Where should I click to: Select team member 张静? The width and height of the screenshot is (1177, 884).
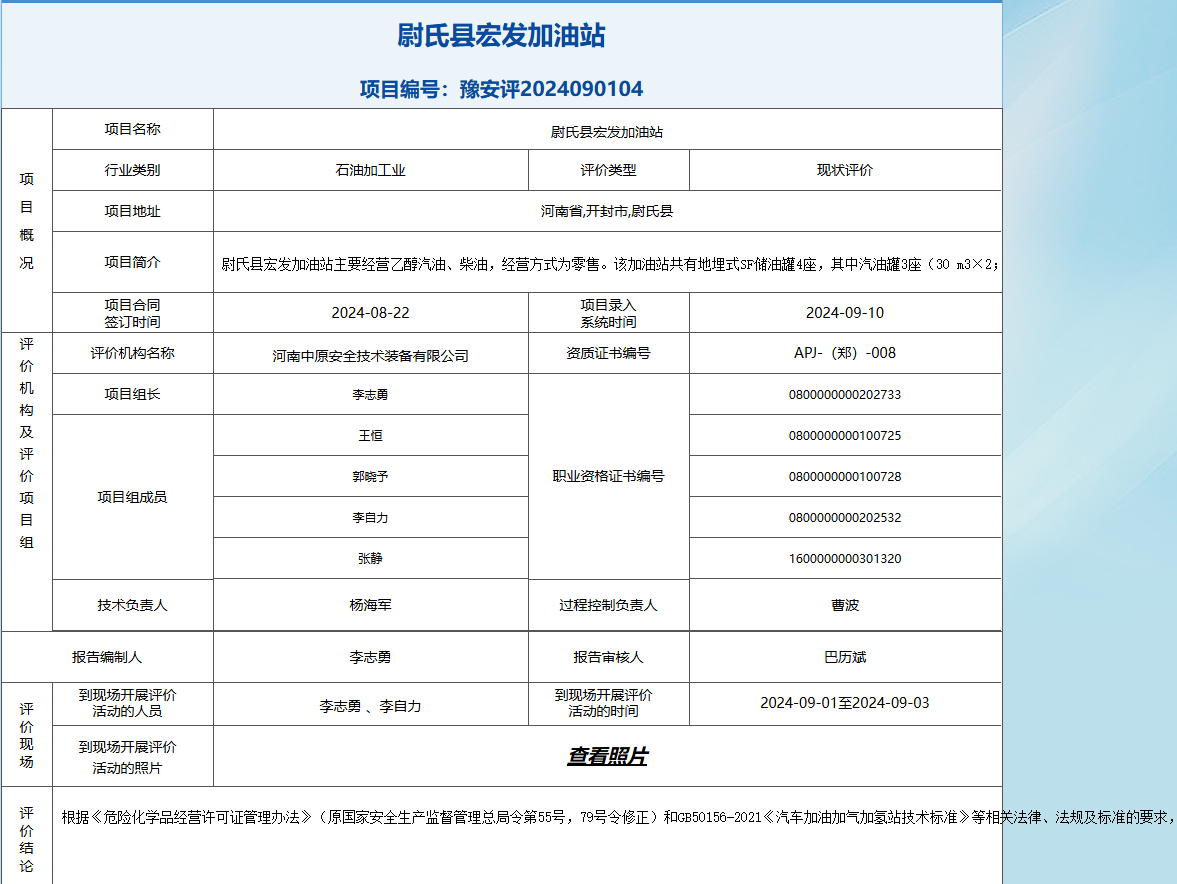coord(370,558)
